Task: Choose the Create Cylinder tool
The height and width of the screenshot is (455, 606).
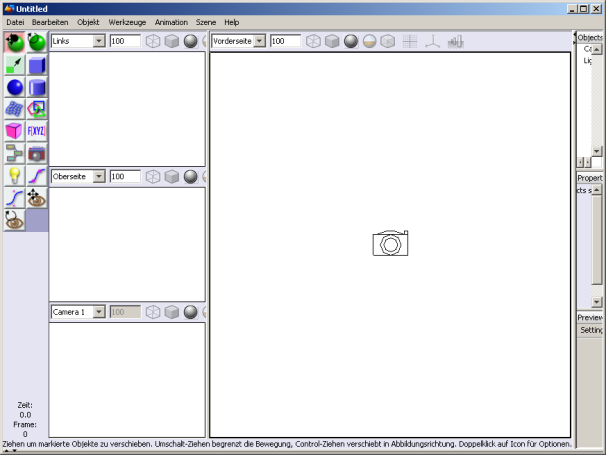Action: (x=37, y=87)
